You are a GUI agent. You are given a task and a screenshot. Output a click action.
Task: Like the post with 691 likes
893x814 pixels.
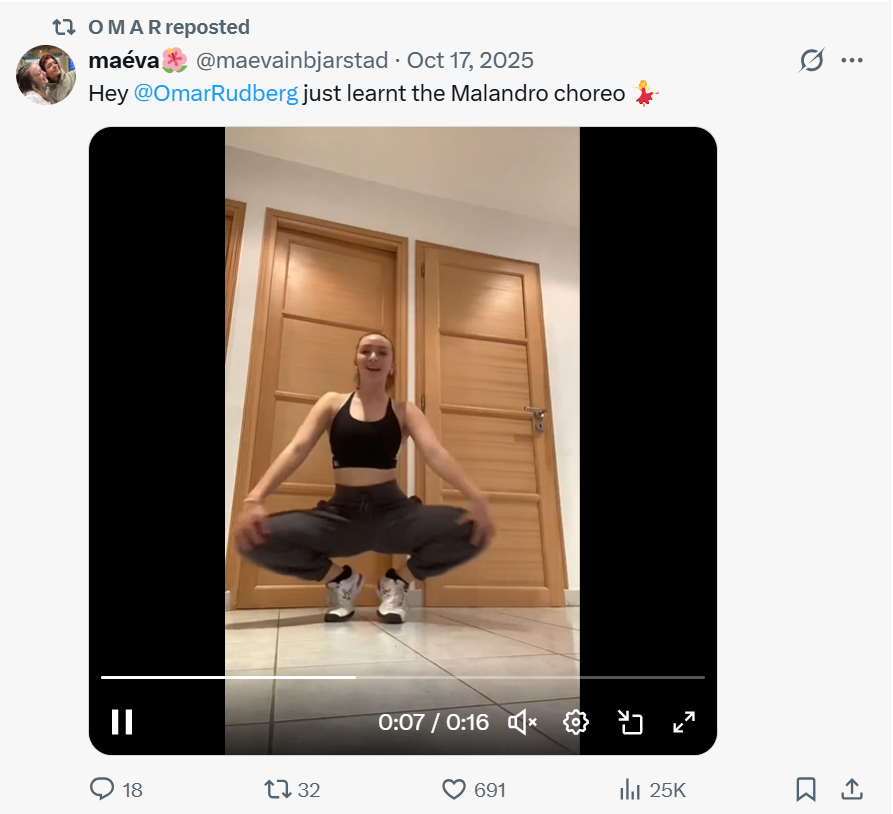(x=455, y=790)
